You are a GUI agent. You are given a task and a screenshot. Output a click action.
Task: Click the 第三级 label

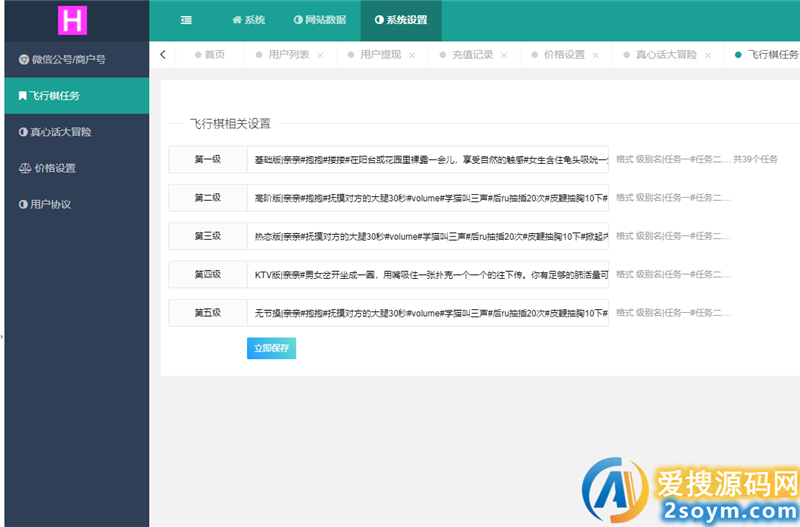[x=208, y=236]
